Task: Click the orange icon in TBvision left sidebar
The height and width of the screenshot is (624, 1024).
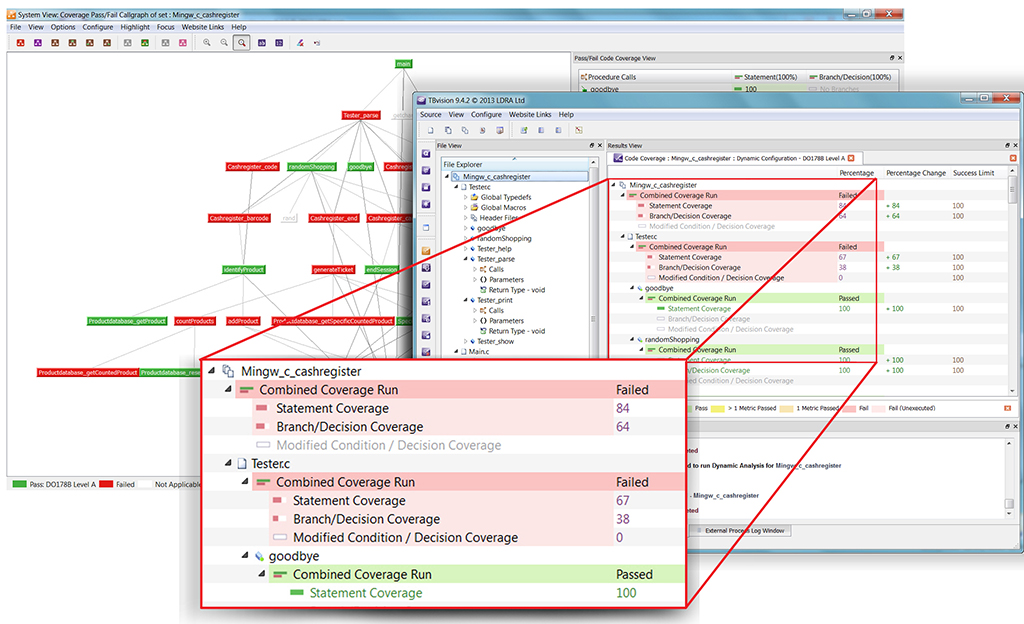Action: [x=425, y=251]
